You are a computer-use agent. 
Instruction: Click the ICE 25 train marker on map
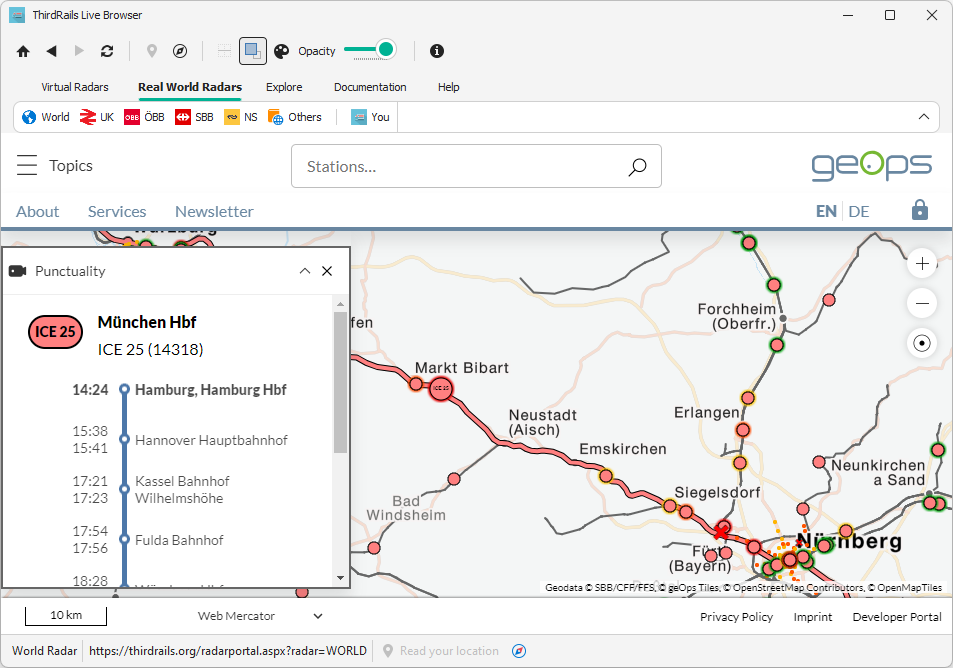tap(441, 388)
